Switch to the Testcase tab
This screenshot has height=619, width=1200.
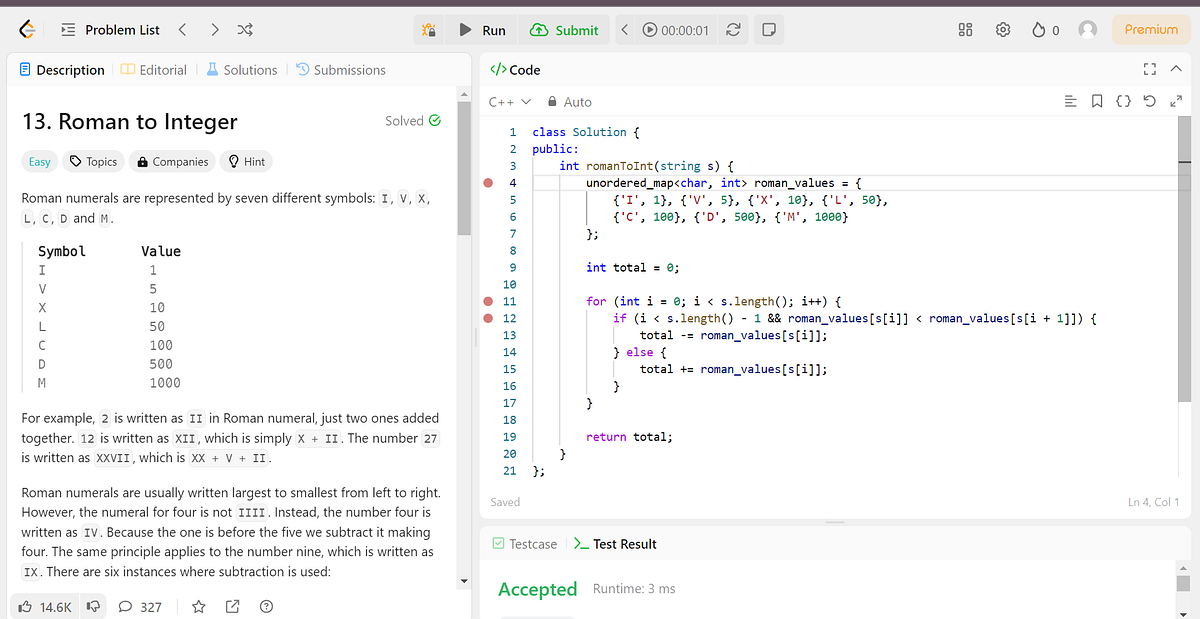(x=525, y=544)
